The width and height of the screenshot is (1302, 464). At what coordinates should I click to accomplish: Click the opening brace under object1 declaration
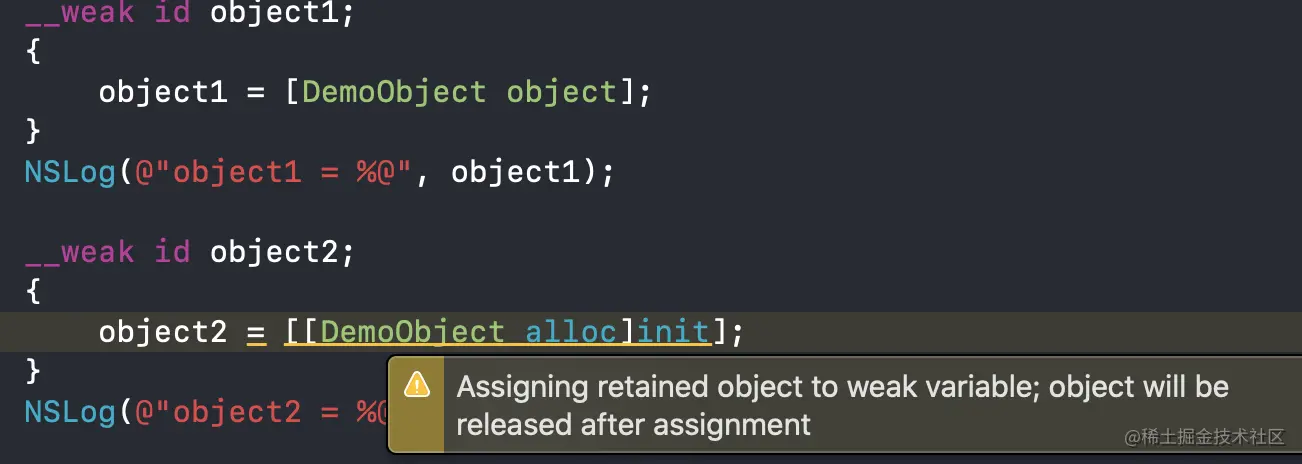pos(33,53)
